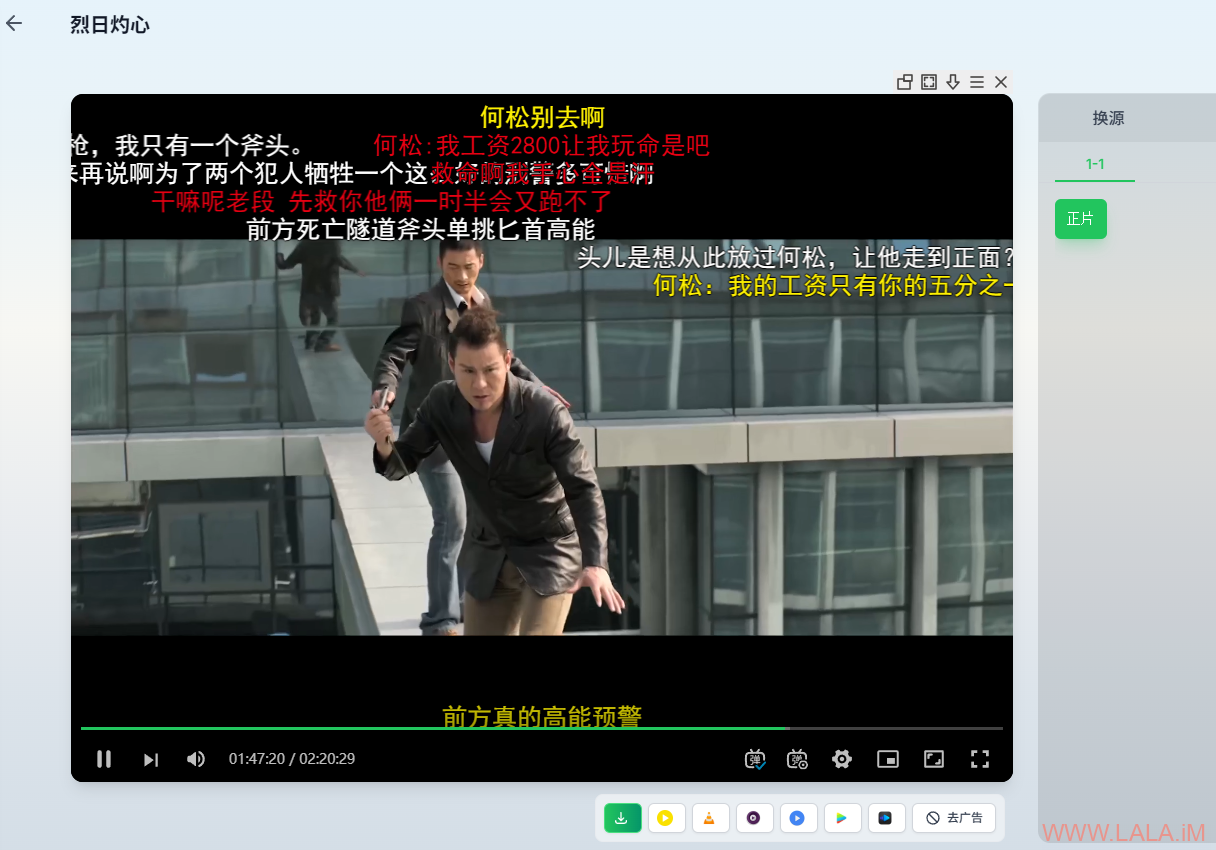
Task: Switch to the 1-1 source tab
Action: (1095, 164)
